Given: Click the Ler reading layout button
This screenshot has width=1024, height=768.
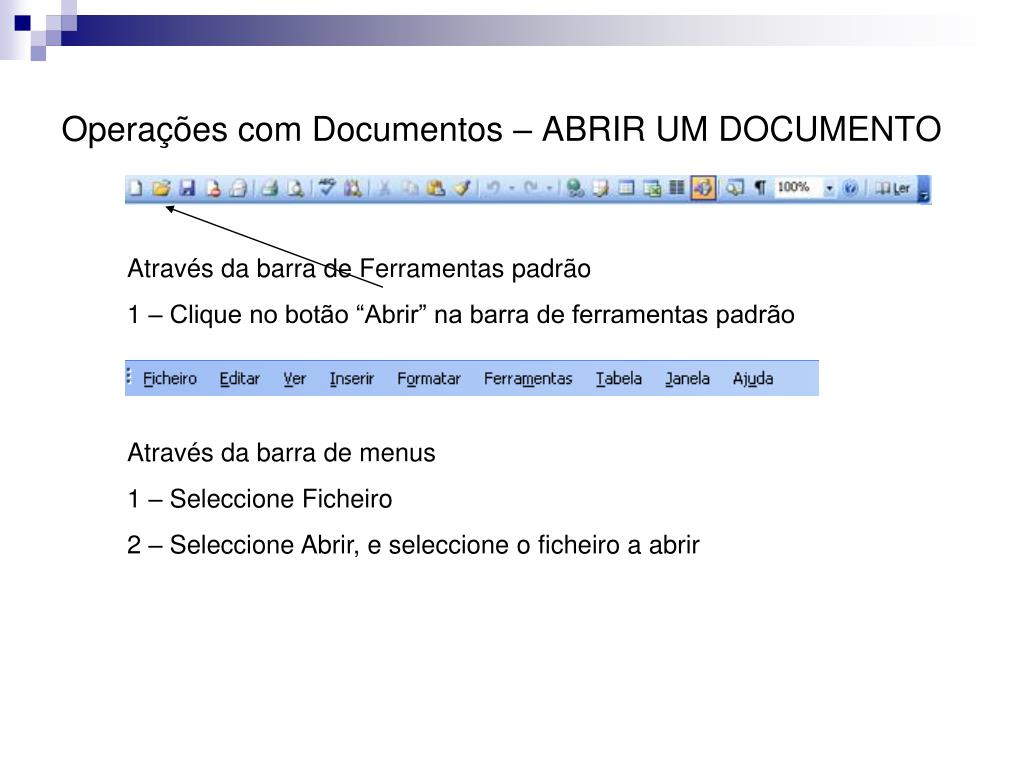Looking at the screenshot, I should 892,188.
